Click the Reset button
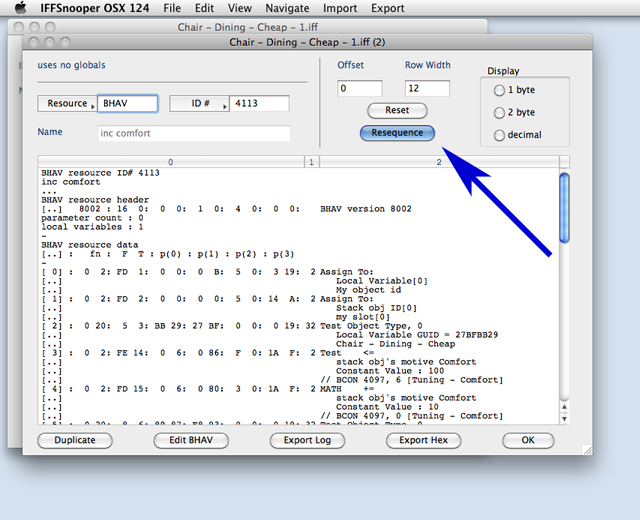The image size is (640, 520). 397,110
